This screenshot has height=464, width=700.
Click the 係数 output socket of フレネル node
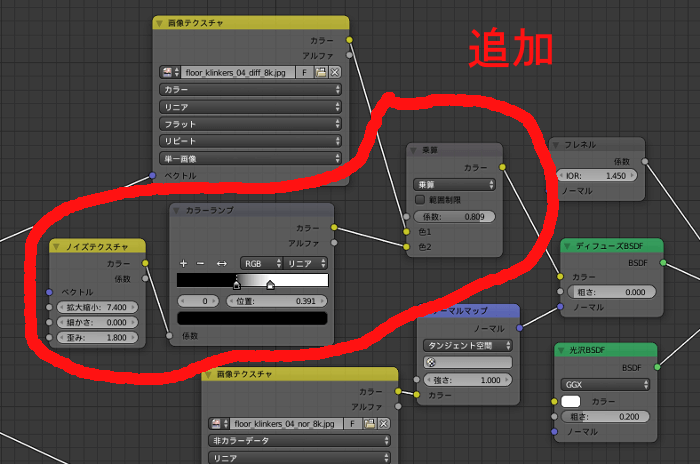[x=645, y=161]
